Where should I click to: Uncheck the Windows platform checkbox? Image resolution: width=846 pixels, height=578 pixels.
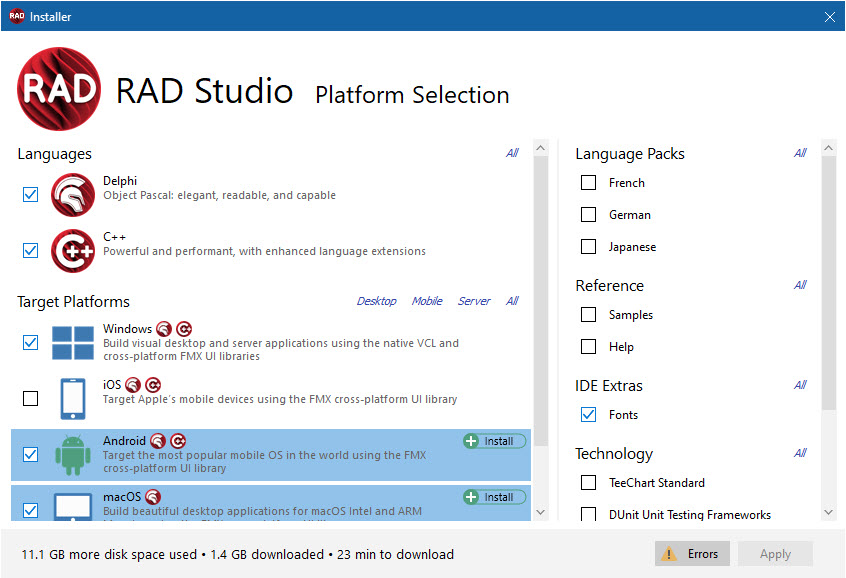pyautogui.click(x=31, y=343)
